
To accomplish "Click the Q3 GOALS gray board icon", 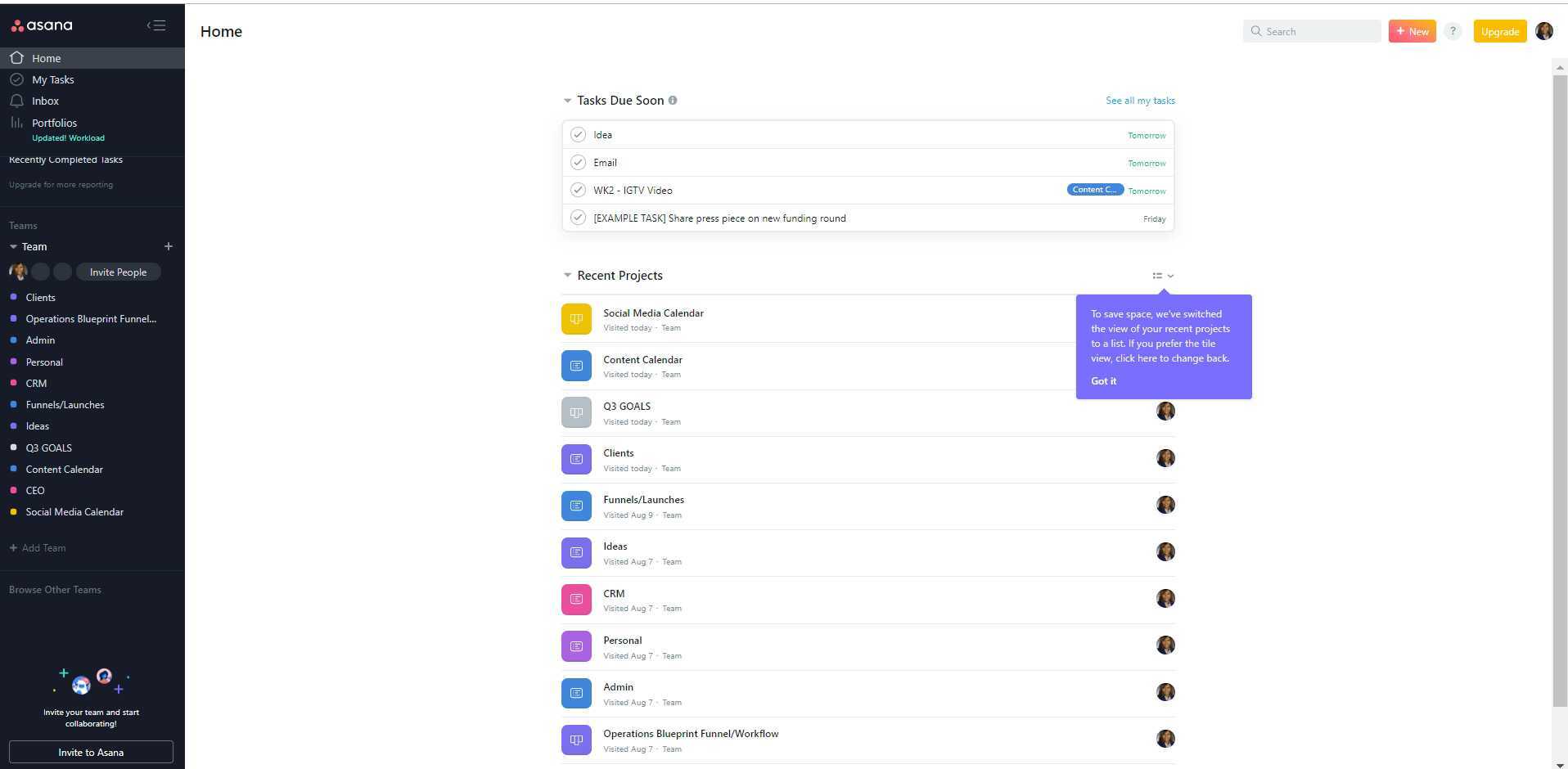I will [x=576, y=412].
